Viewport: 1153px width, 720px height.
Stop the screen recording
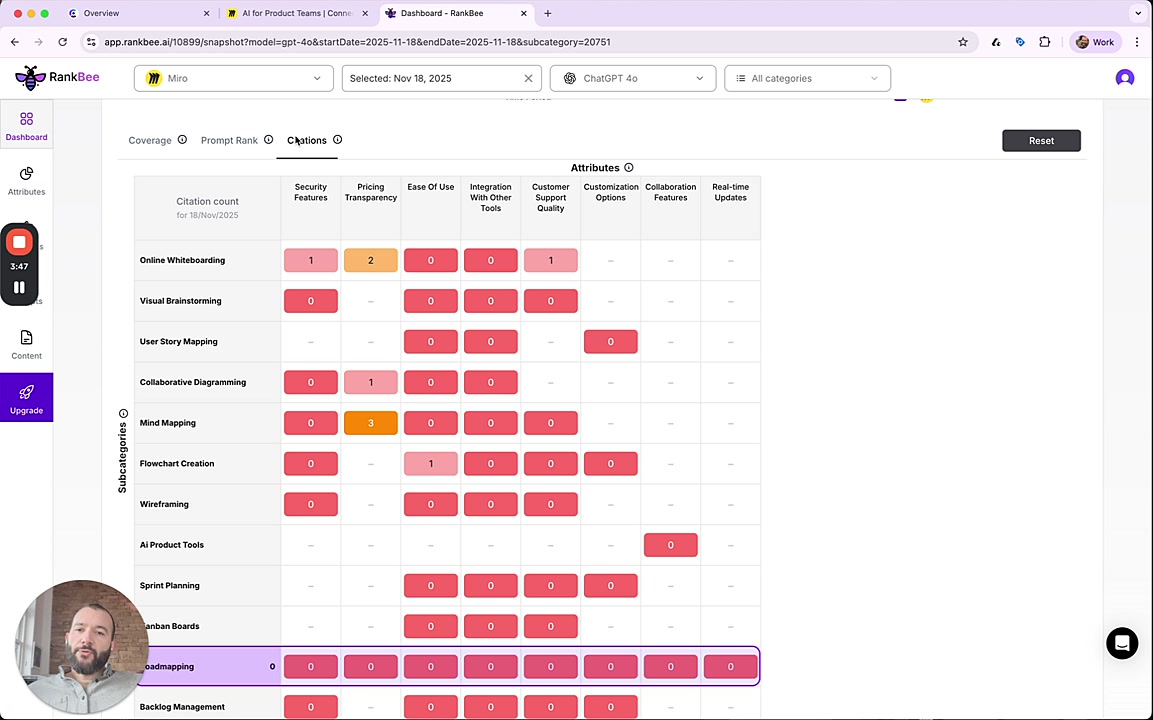click(x=19, y=243)
